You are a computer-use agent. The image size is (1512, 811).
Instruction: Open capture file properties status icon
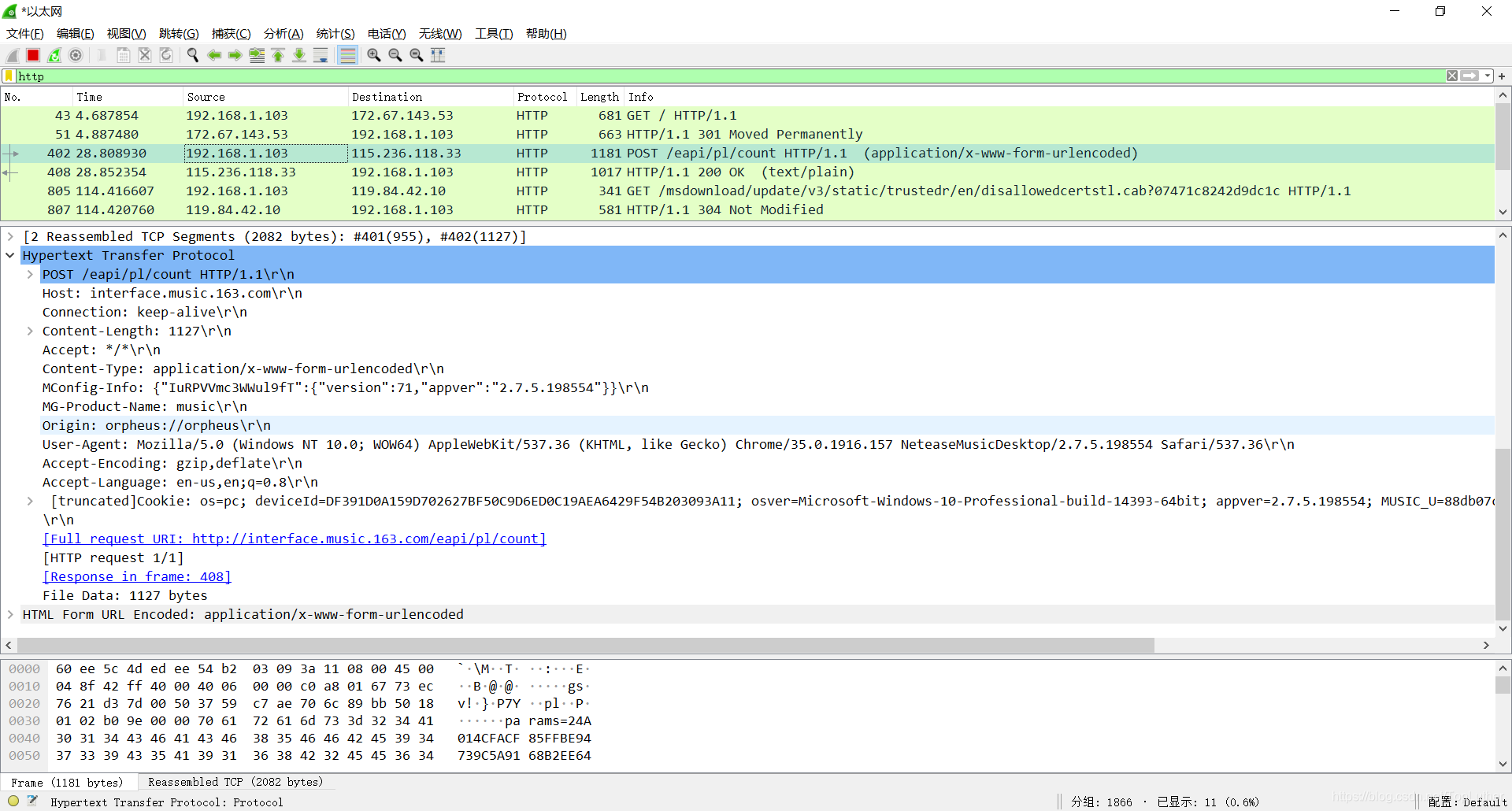click(x=32, y=802)
